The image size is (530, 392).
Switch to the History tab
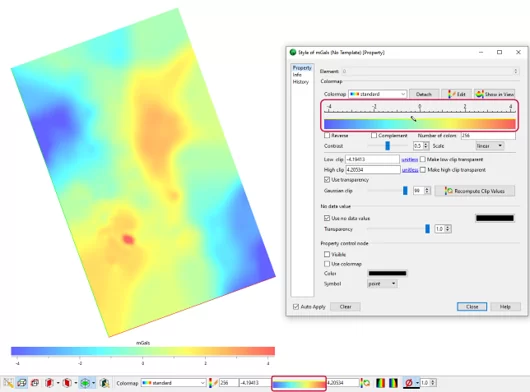pos(301,82)
